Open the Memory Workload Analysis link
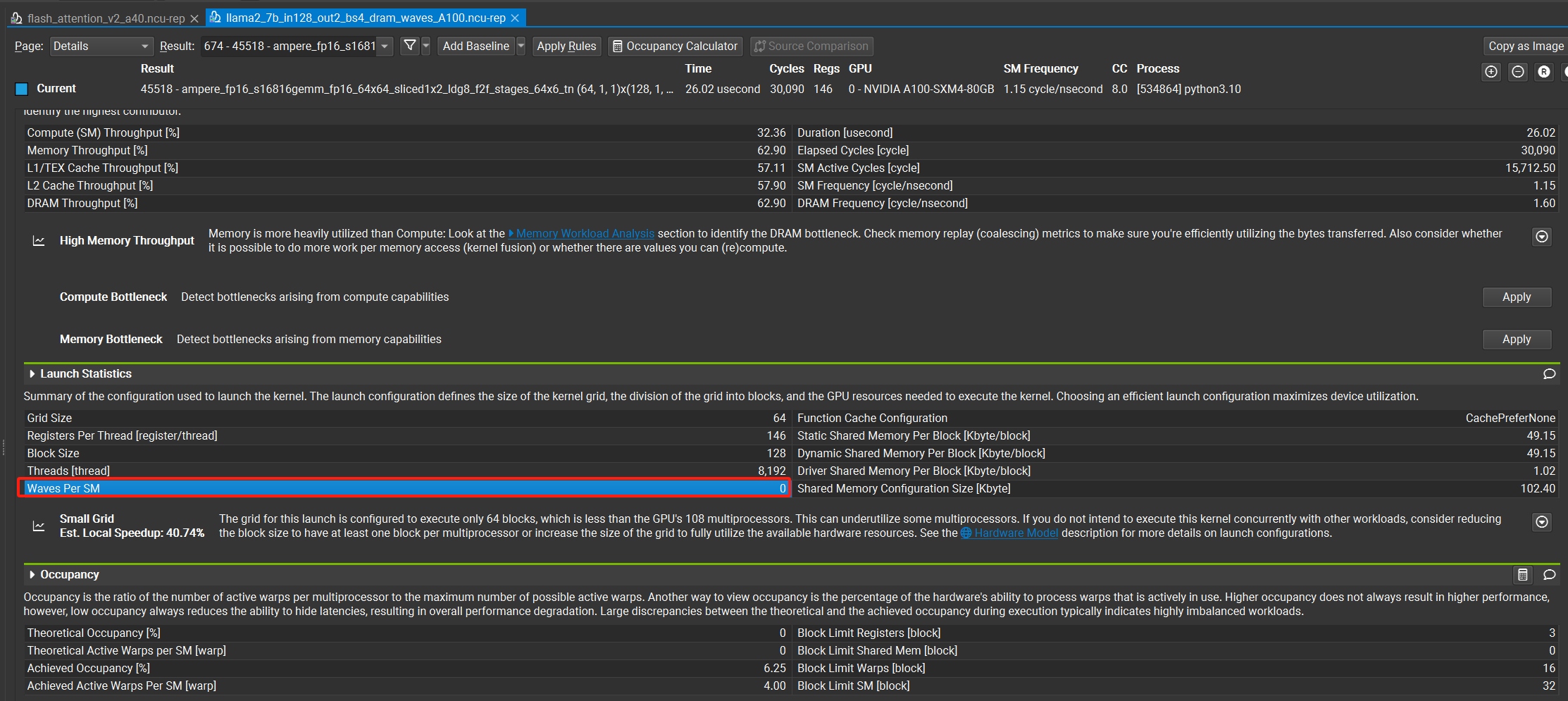The width and height of the screenshot is (1568, 701). coord(585,234)
